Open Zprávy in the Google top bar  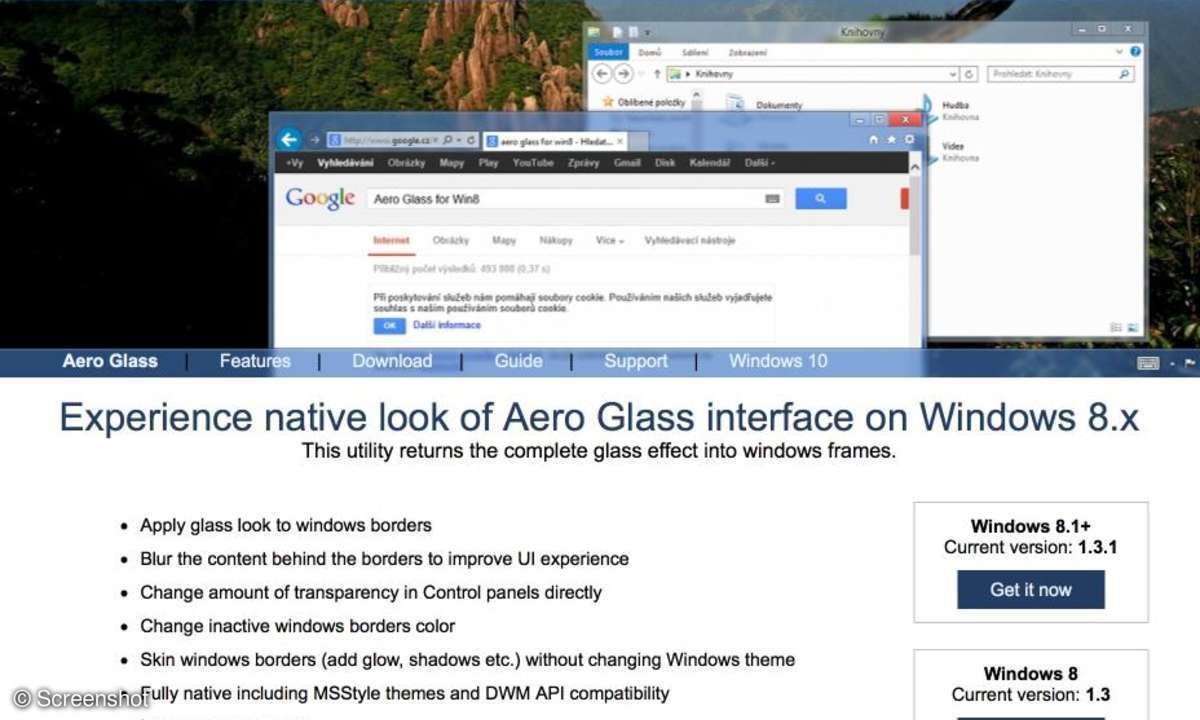click(x=583, y=163)
